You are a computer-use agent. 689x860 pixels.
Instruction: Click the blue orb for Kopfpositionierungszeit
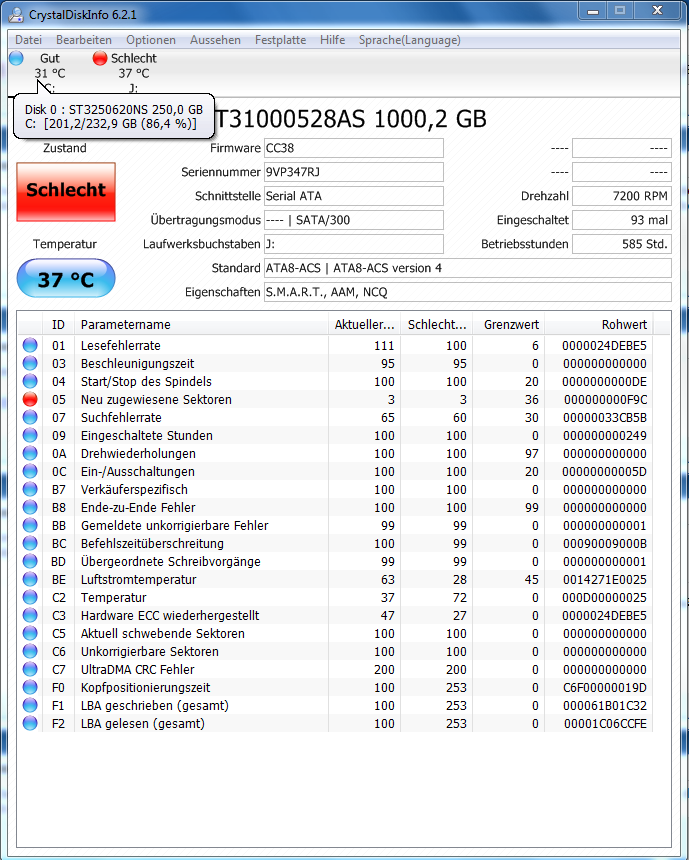(30, 687)
